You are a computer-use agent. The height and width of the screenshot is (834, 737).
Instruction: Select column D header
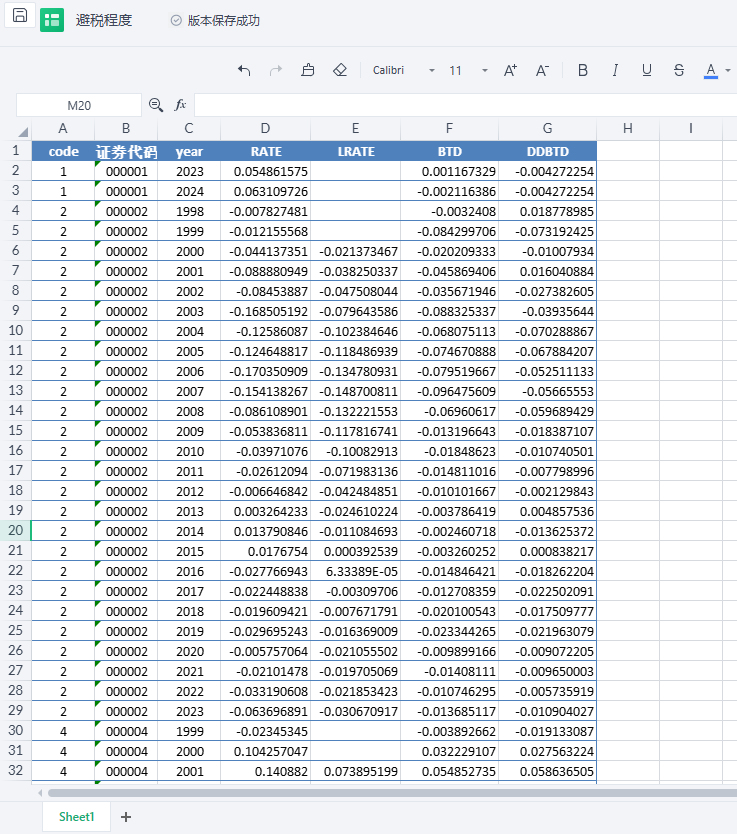[x=265, y=128]
